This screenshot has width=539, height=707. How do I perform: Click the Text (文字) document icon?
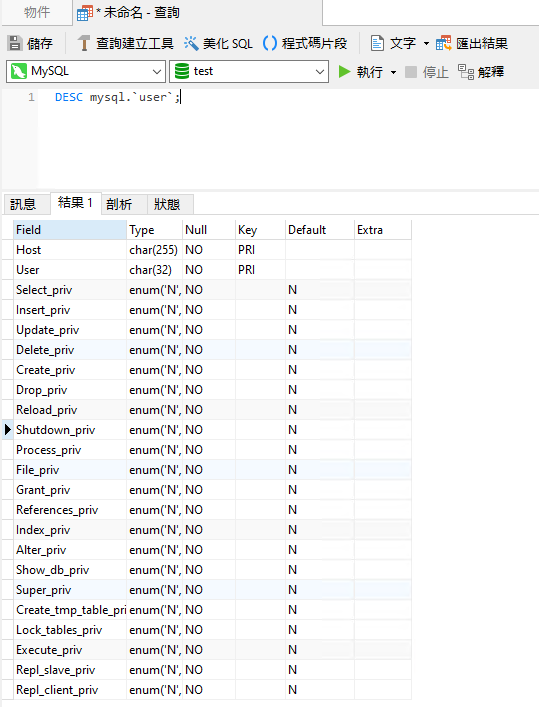point(377,43)
